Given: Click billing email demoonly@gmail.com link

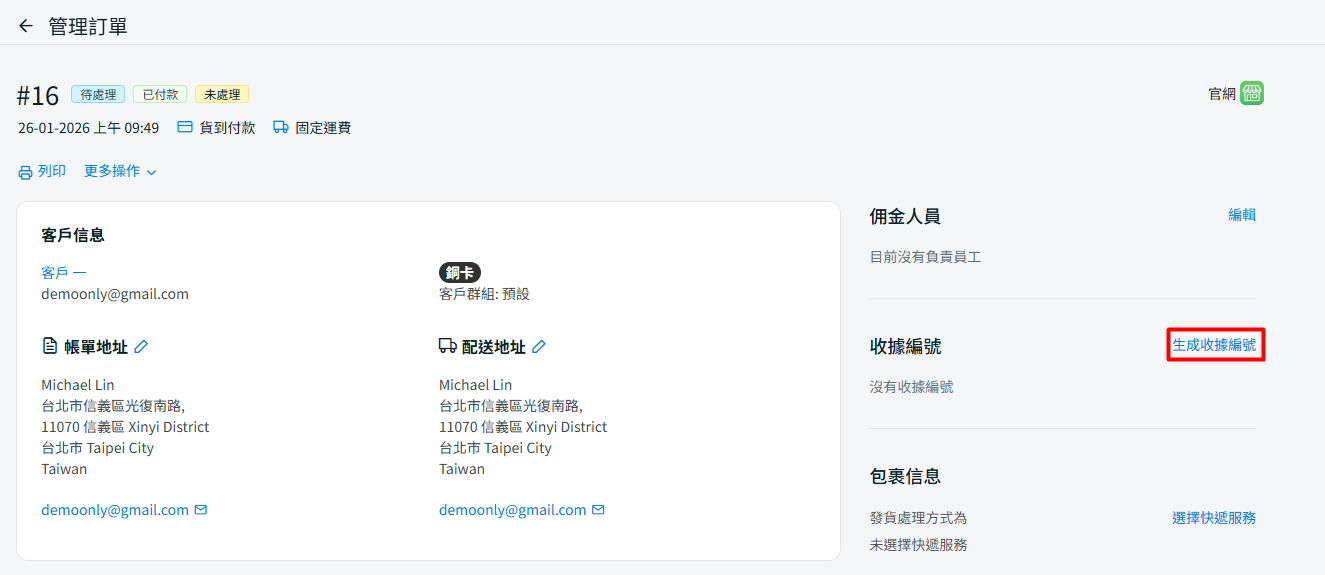Looking at the screenshot, I should pyautogui.click(x=115, y=510).
